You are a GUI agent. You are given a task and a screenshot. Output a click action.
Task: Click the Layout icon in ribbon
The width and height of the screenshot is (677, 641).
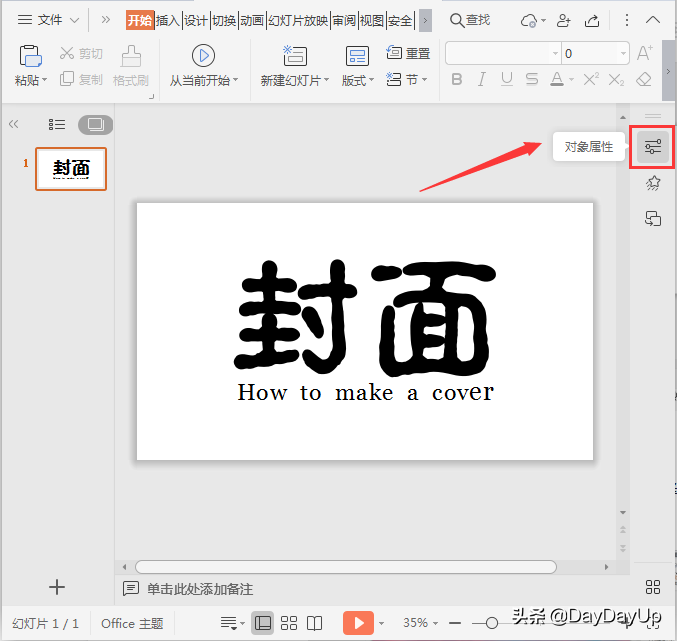pyautogui.click(x=357, y=56)
